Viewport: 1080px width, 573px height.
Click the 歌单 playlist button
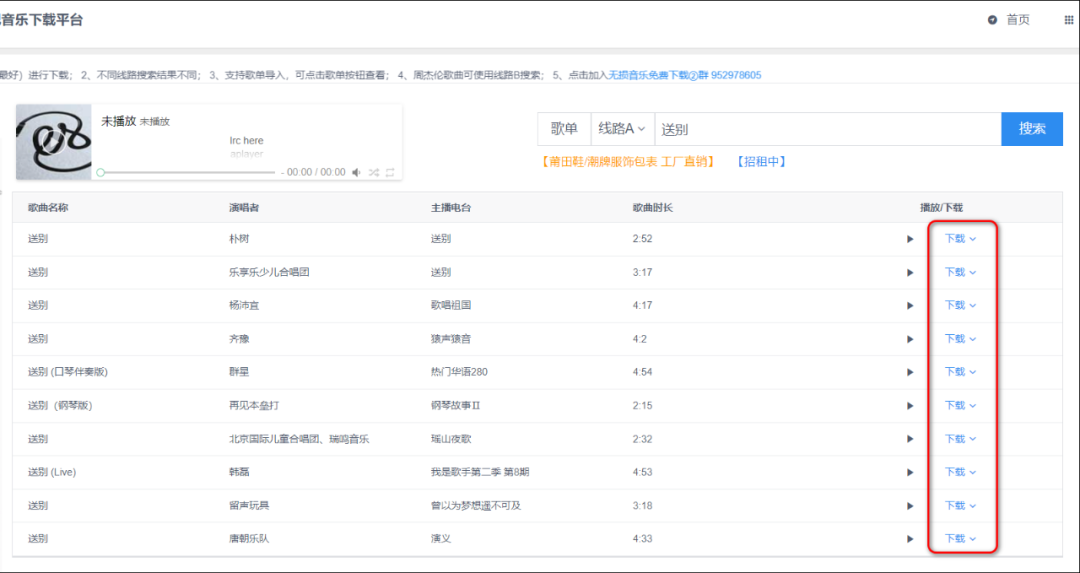coord(564,129)
